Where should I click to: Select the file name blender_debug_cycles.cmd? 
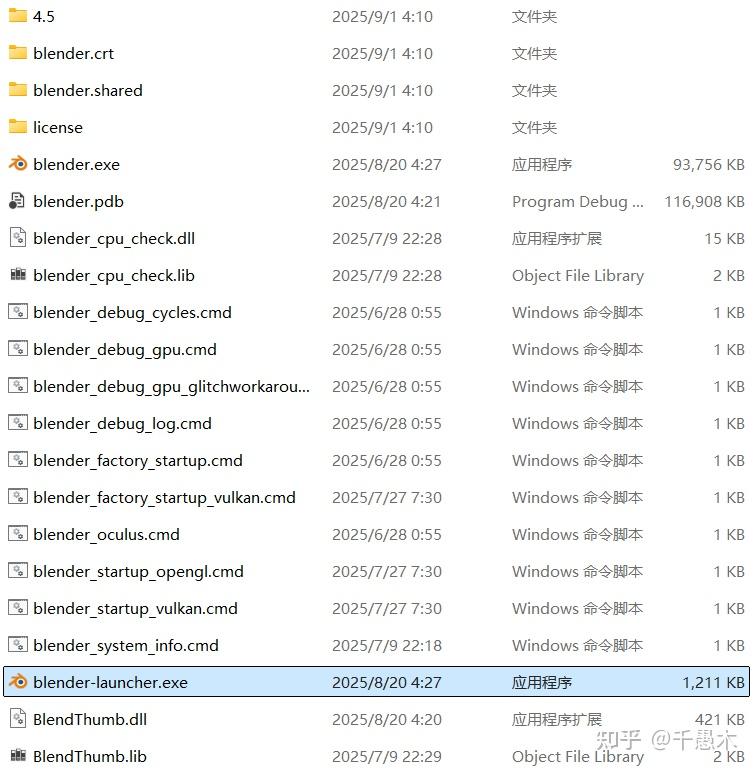[x=132, y=313]
